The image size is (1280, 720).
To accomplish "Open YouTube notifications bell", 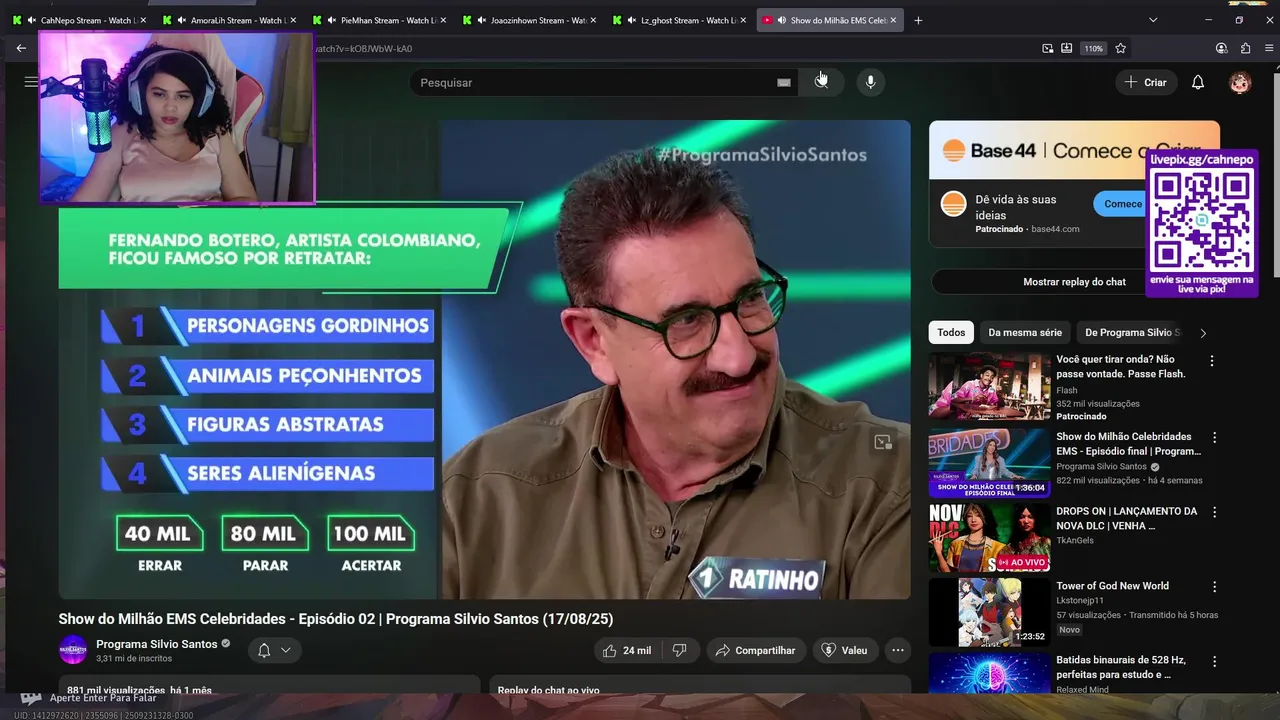I will tap(1198, 82).
